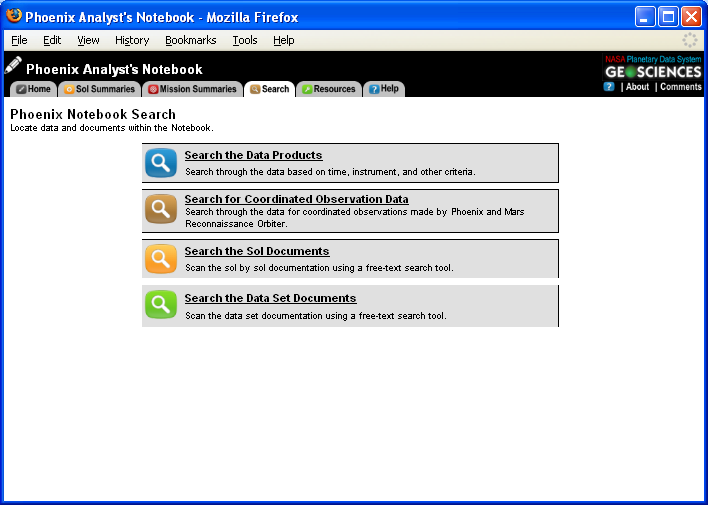This screenshot has width=708, height=505.
Task: Open the Mission Summaries tab
Action: click(192, 89)
